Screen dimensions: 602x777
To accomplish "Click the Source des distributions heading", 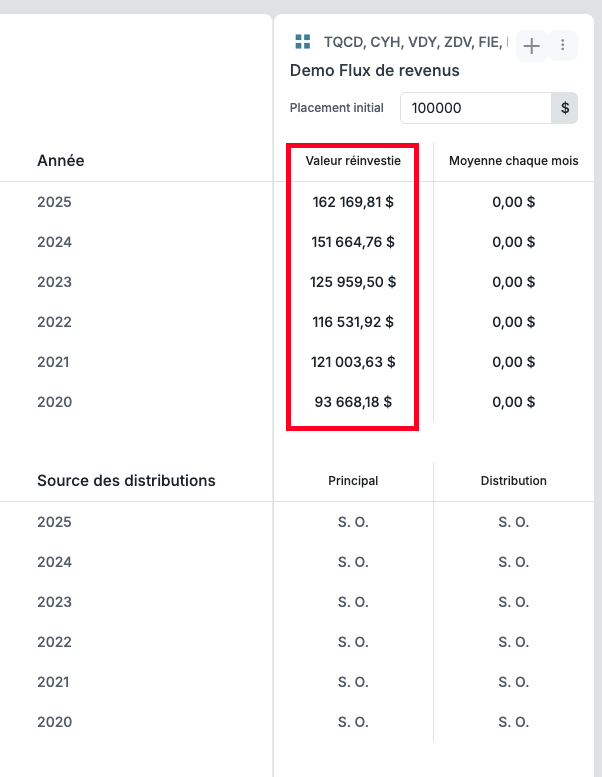I will coord(126,481).
